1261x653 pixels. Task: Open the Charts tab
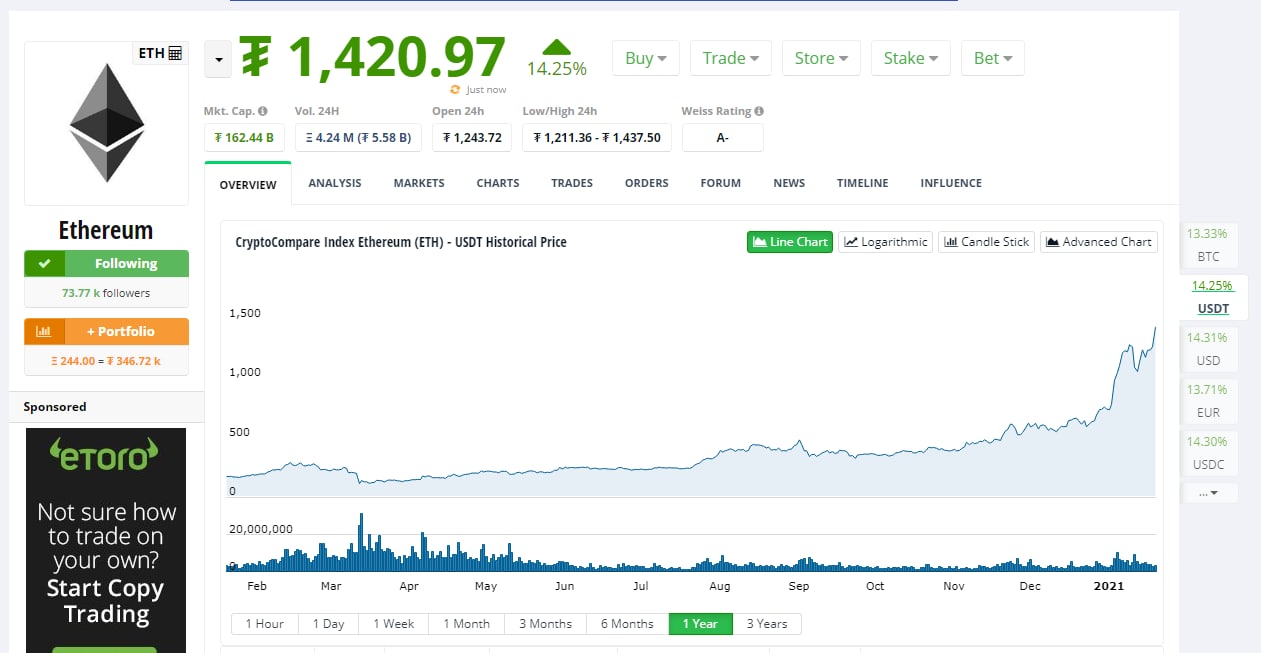tap(498, 183)
